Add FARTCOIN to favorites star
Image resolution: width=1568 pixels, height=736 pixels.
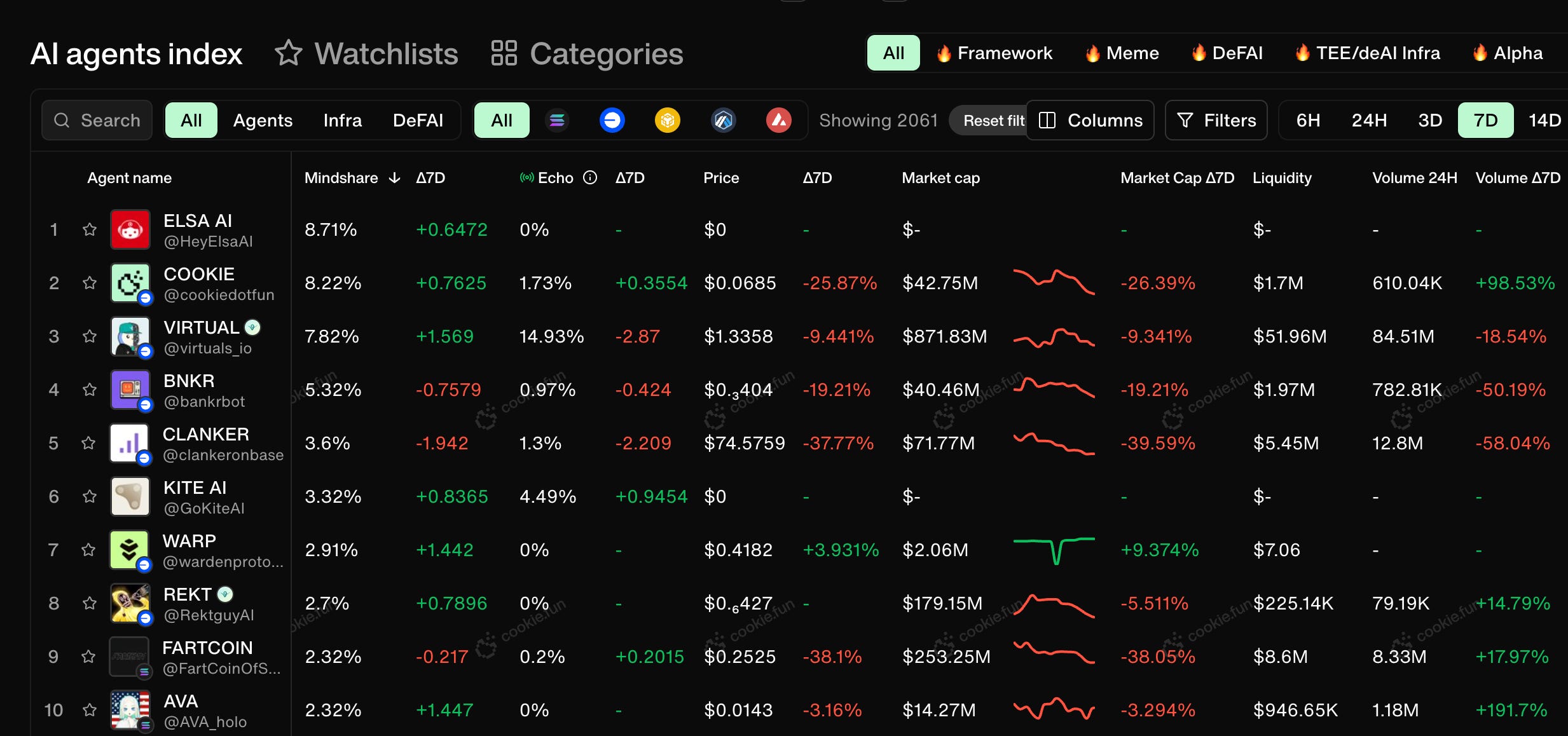coord(88,657)
